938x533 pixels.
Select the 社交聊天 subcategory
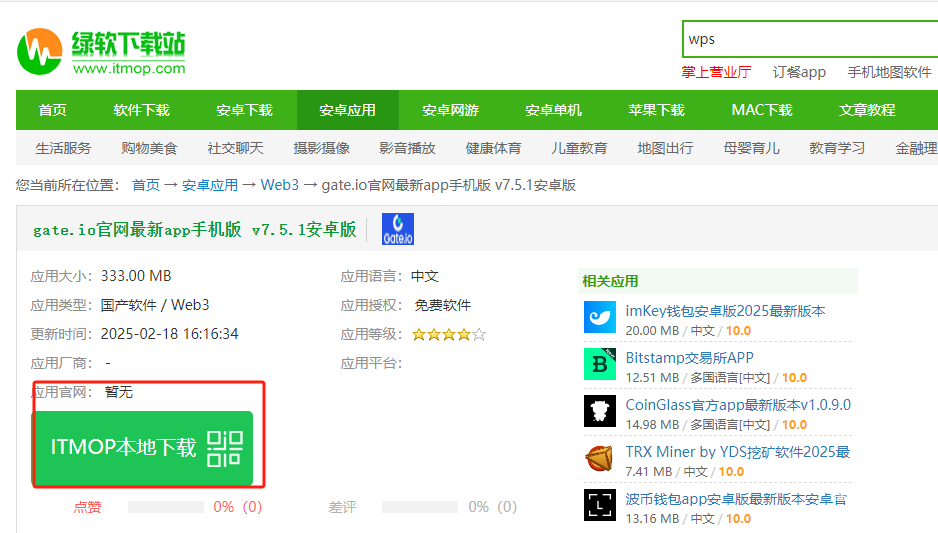(236, 148)
